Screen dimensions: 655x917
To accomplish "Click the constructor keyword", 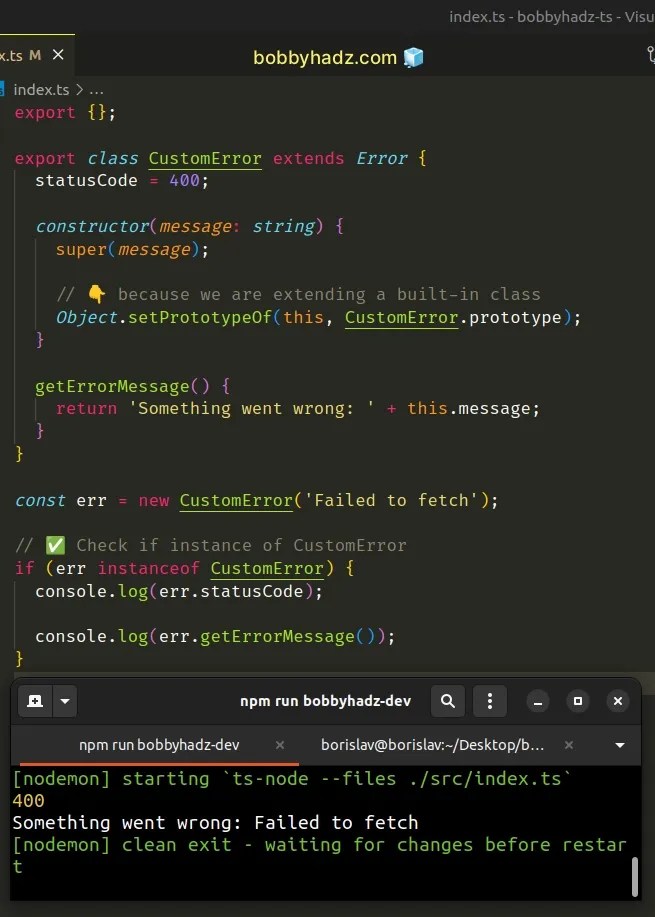I will coord(92,226).
